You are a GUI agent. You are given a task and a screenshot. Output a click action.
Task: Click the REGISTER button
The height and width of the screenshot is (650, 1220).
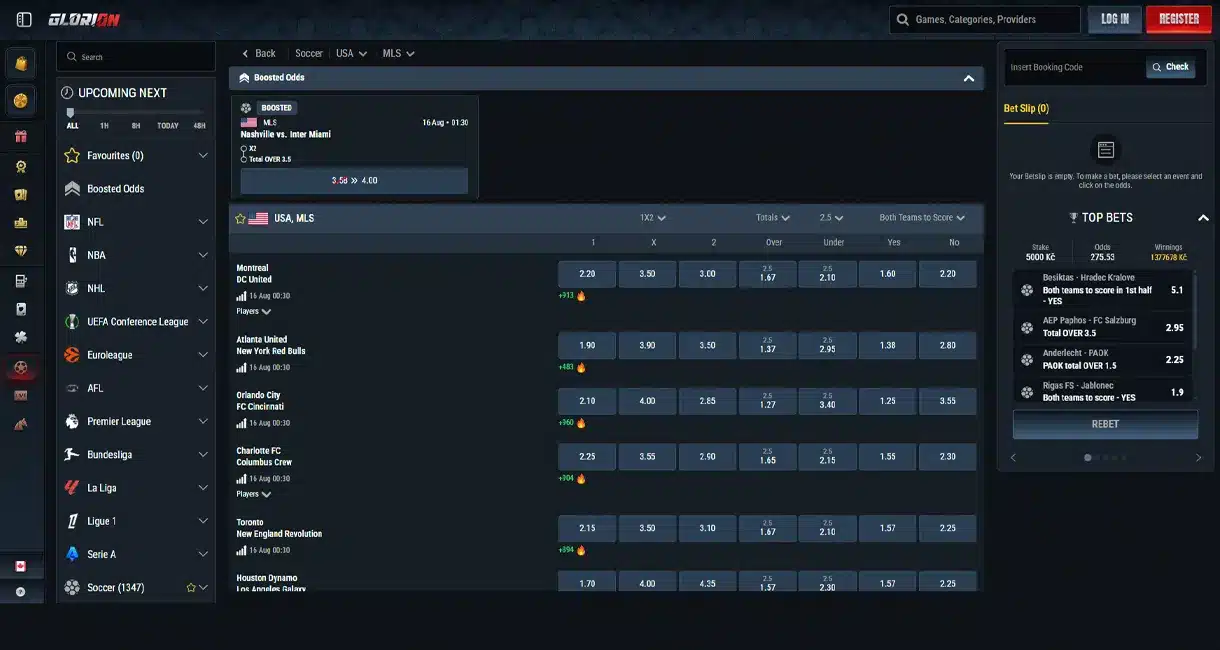(x=1179, y=19)
